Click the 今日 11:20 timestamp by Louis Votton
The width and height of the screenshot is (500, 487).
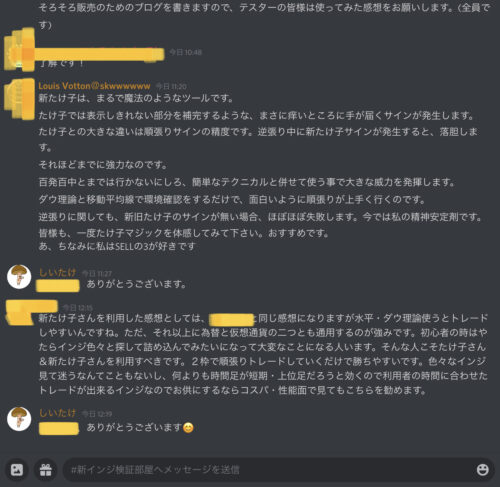coord(171,87)
